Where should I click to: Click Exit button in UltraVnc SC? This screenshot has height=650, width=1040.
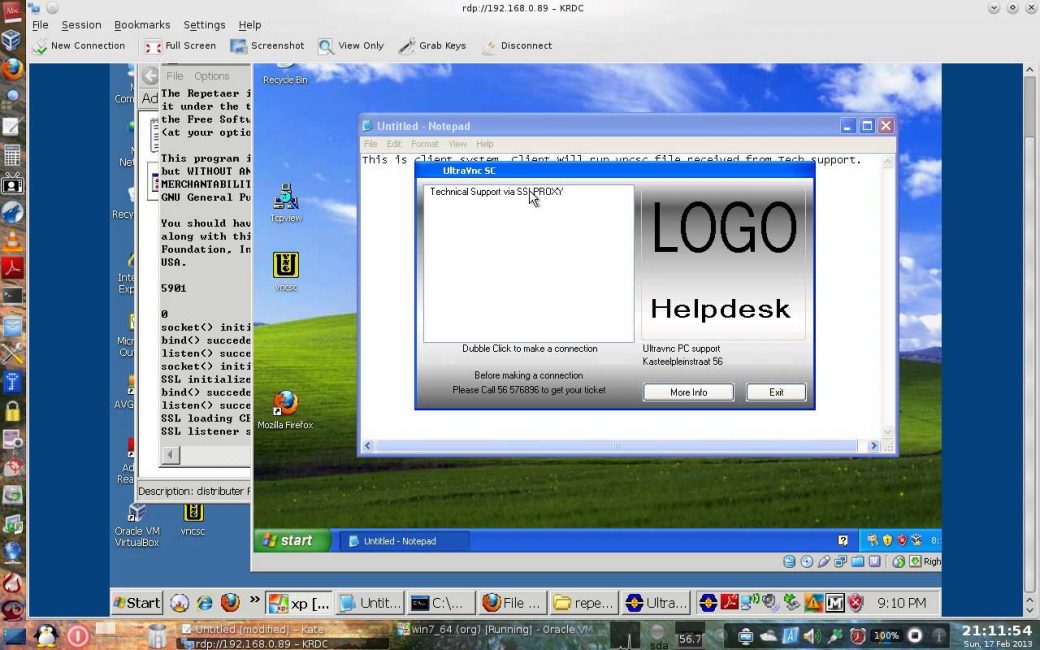[776, 392]
